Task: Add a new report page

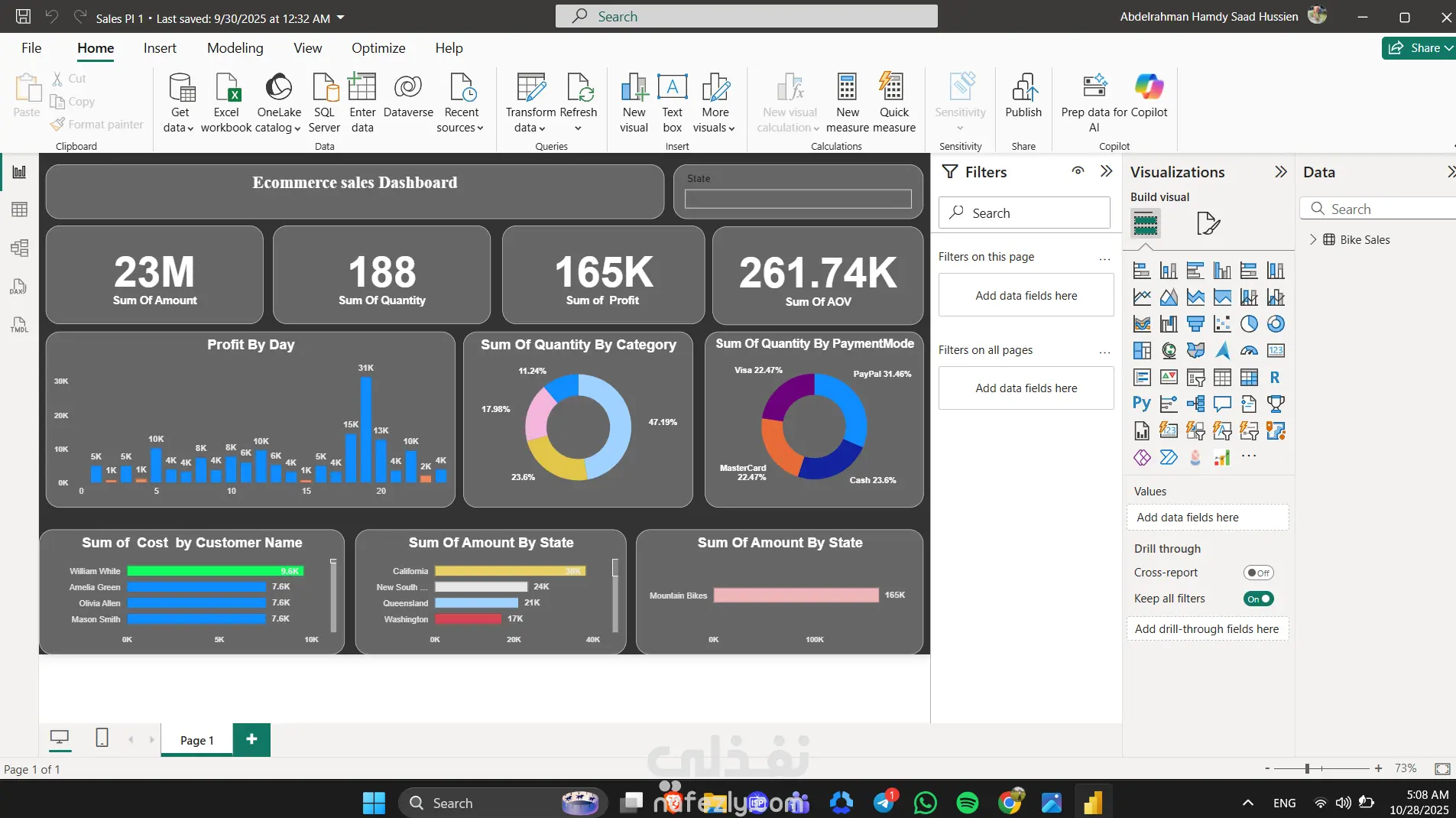Action: tap(251, 739)
